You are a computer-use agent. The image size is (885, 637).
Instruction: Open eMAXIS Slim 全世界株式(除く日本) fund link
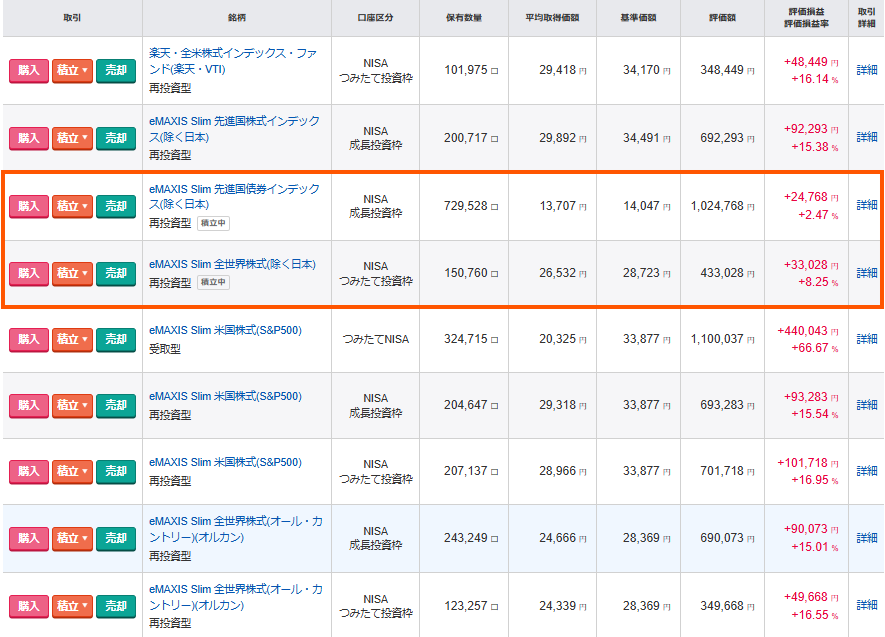(232, 264)
